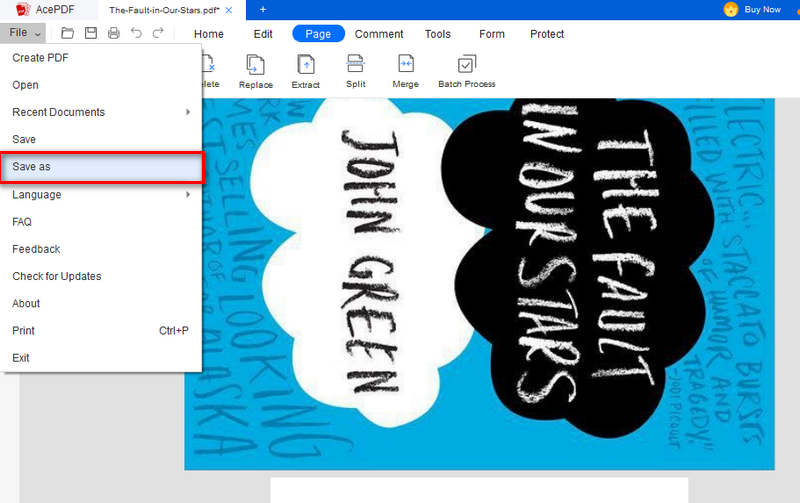Click the Buy Now link

pyautogui.click(x=762, y=10)
